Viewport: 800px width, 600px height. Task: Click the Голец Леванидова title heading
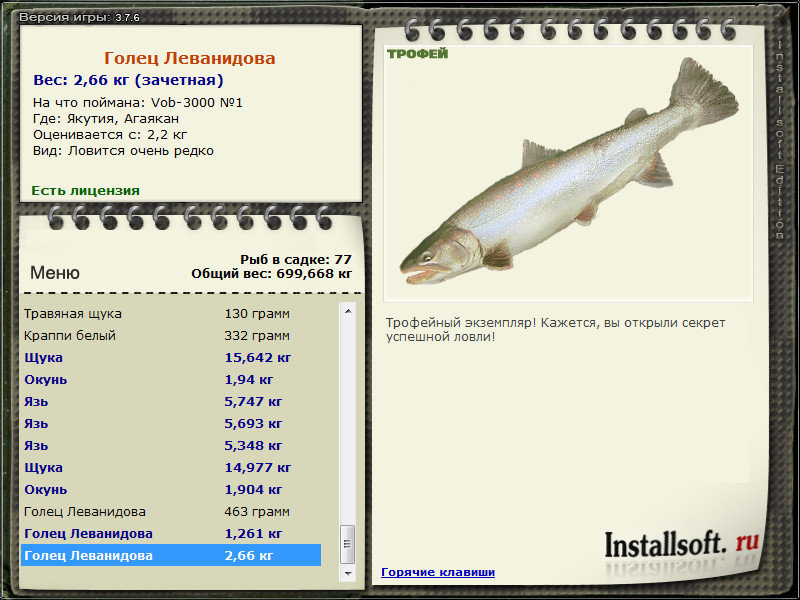(x=189, y=58)
